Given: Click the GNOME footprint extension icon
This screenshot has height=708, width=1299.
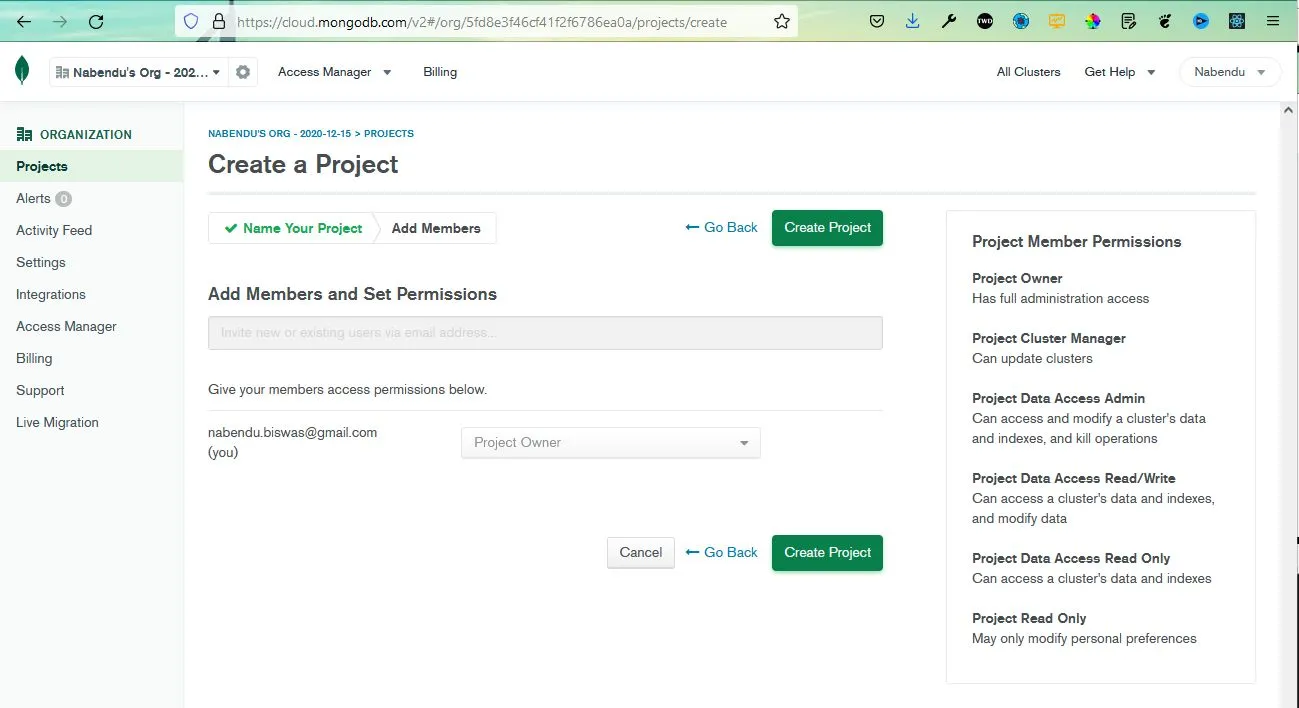Looking at the screenshot, I should click(x=1165, y=21).
